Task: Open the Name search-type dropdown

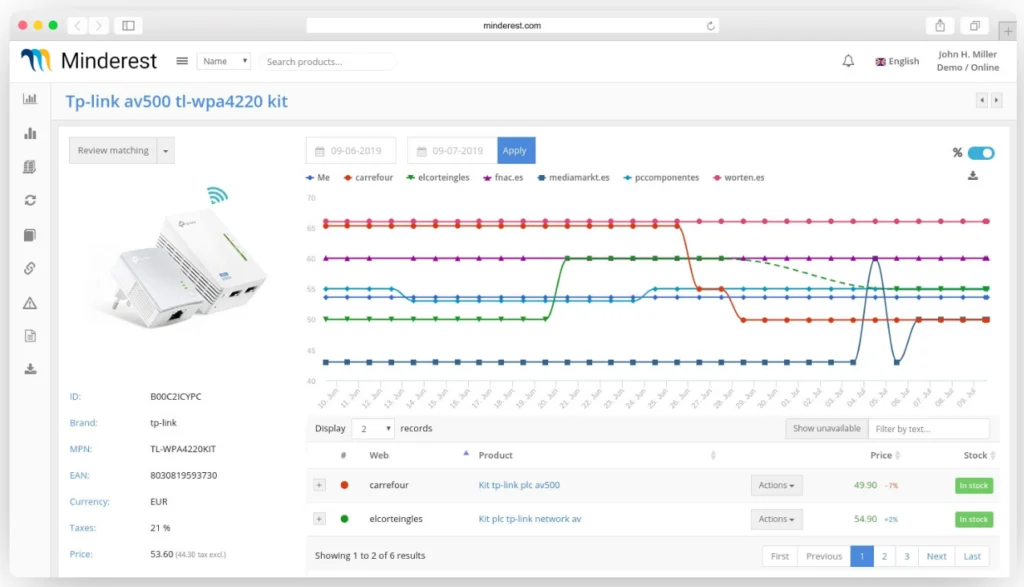Action: [x=224, y=61]
